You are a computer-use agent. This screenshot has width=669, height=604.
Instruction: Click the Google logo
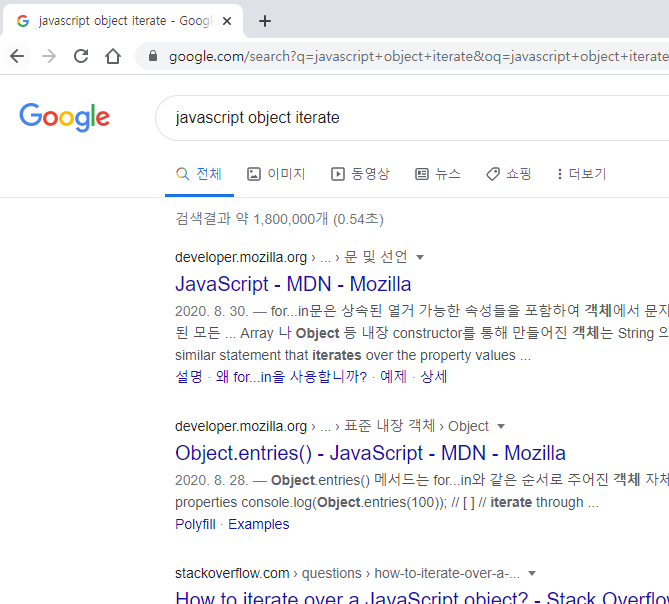(x=64, y=117)
